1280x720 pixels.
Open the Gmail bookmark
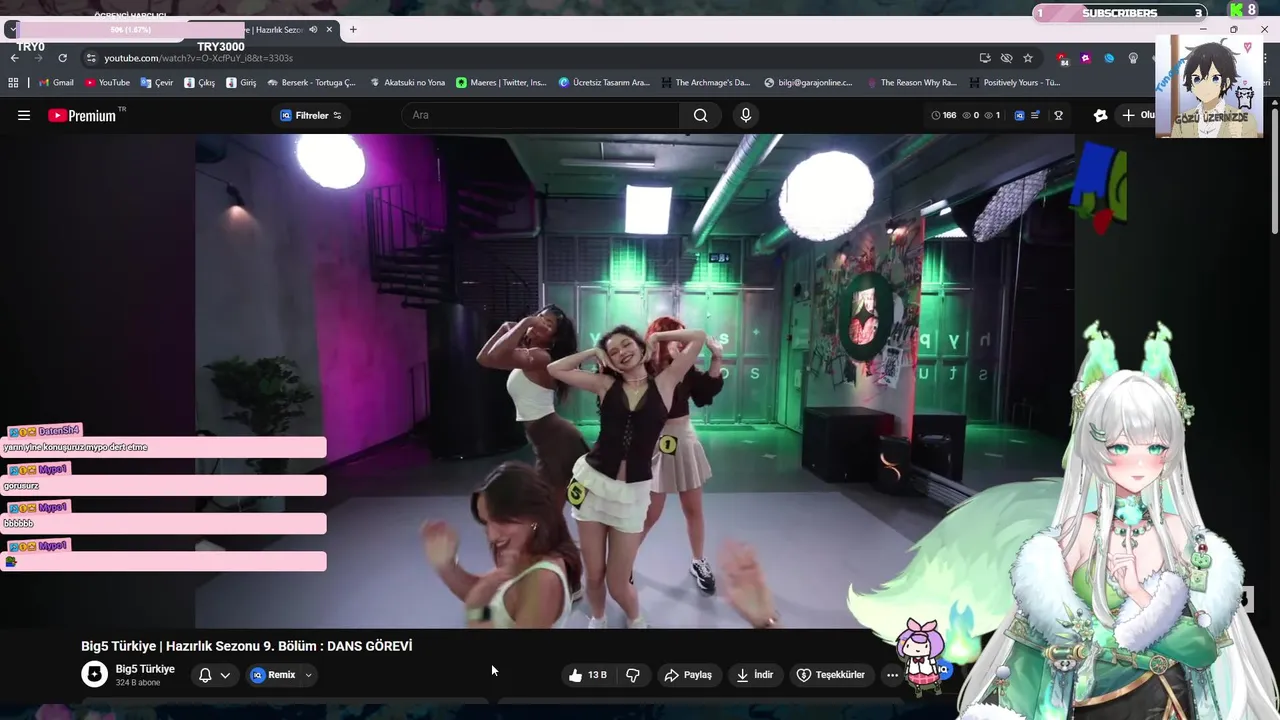click(x=56, y=83)
